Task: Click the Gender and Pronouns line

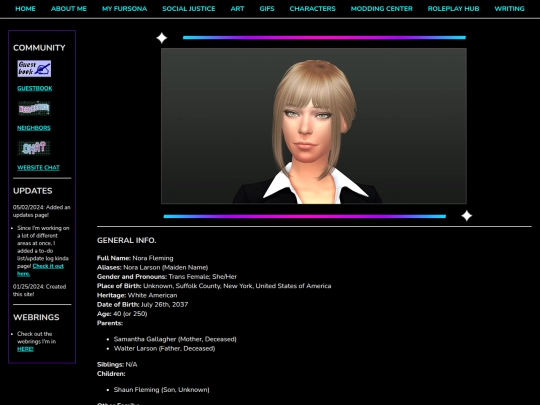Action: (x=167, y=277)
